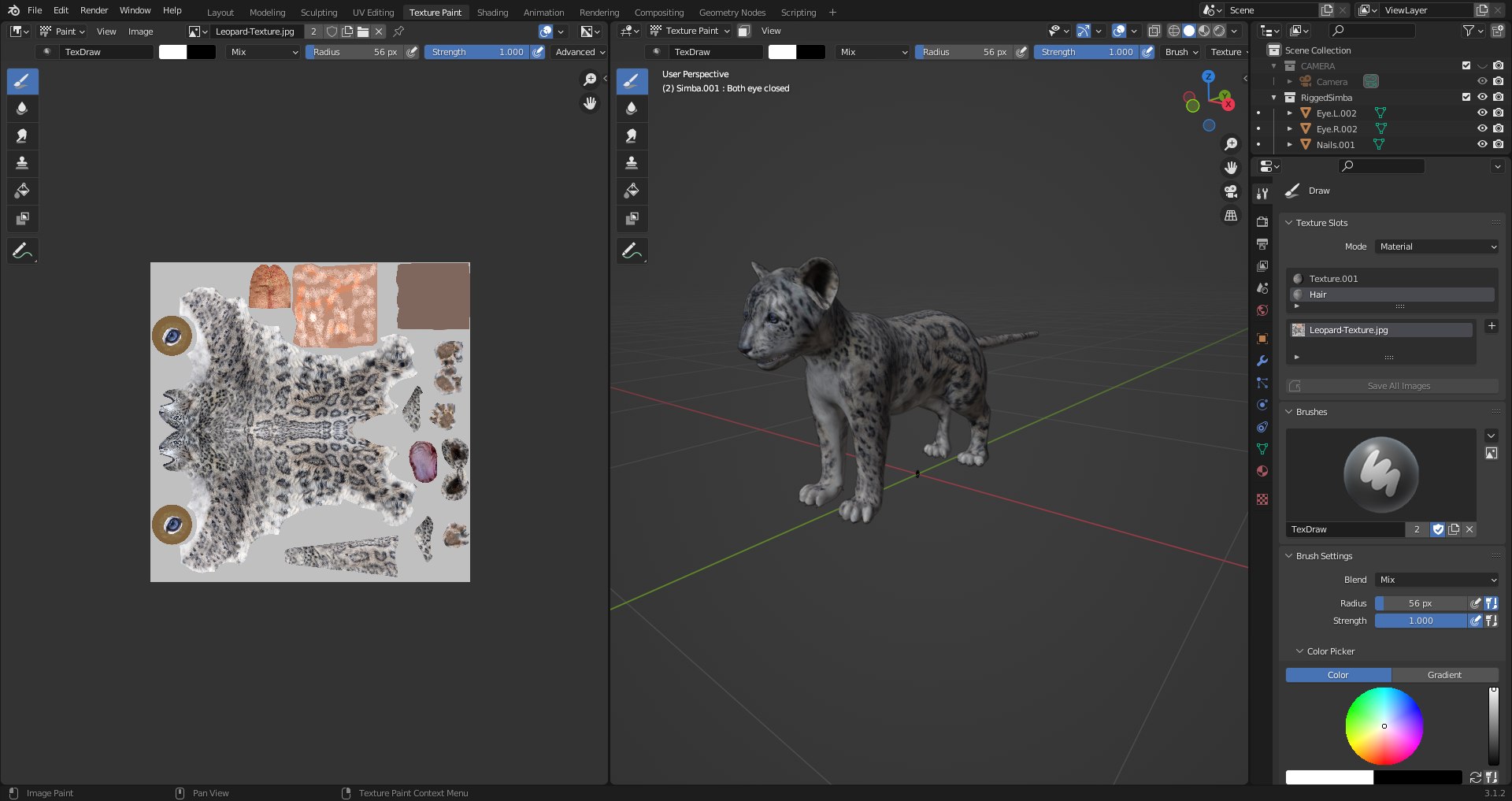Open the Render menu
This screenshot has width=1512, height=801.
[94, 10]
